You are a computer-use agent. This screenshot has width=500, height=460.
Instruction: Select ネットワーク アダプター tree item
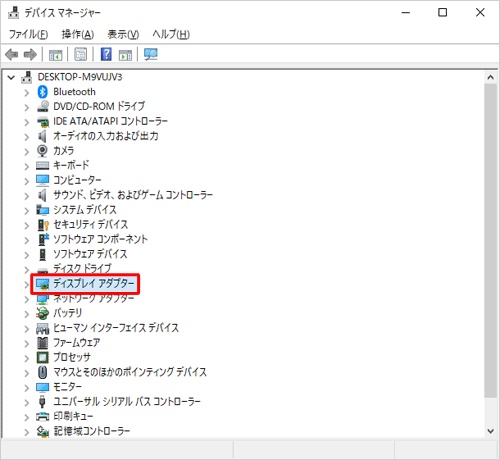94,299
